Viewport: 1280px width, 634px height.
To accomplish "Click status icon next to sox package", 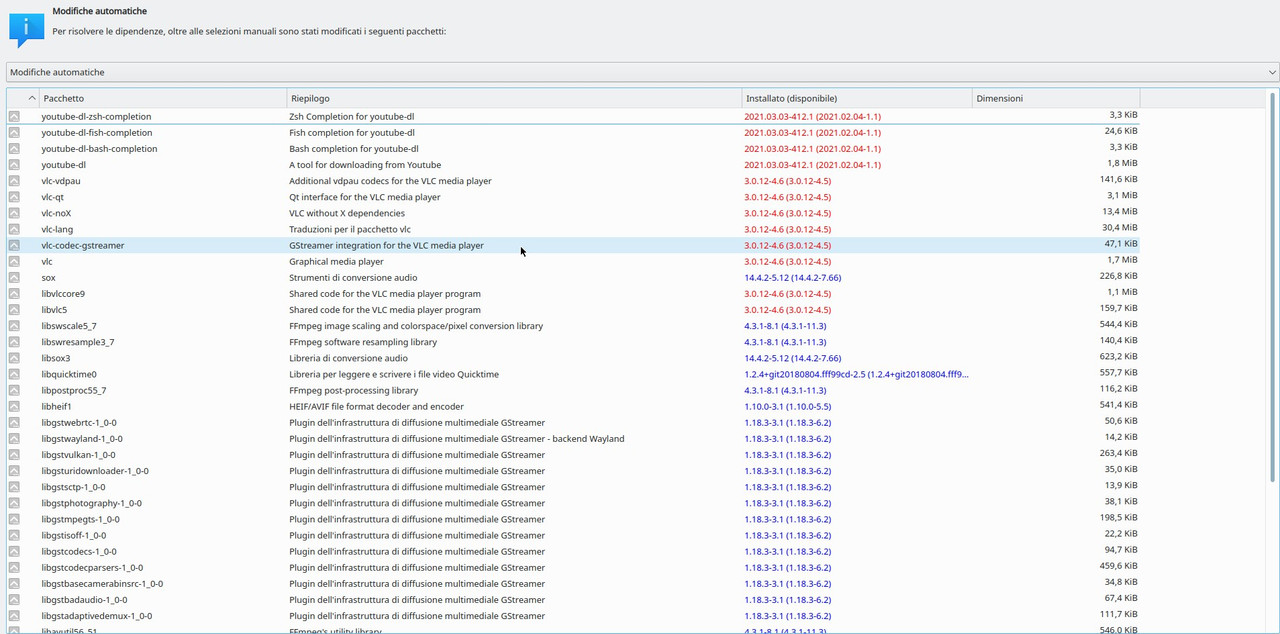I will [x=14, y=278].
